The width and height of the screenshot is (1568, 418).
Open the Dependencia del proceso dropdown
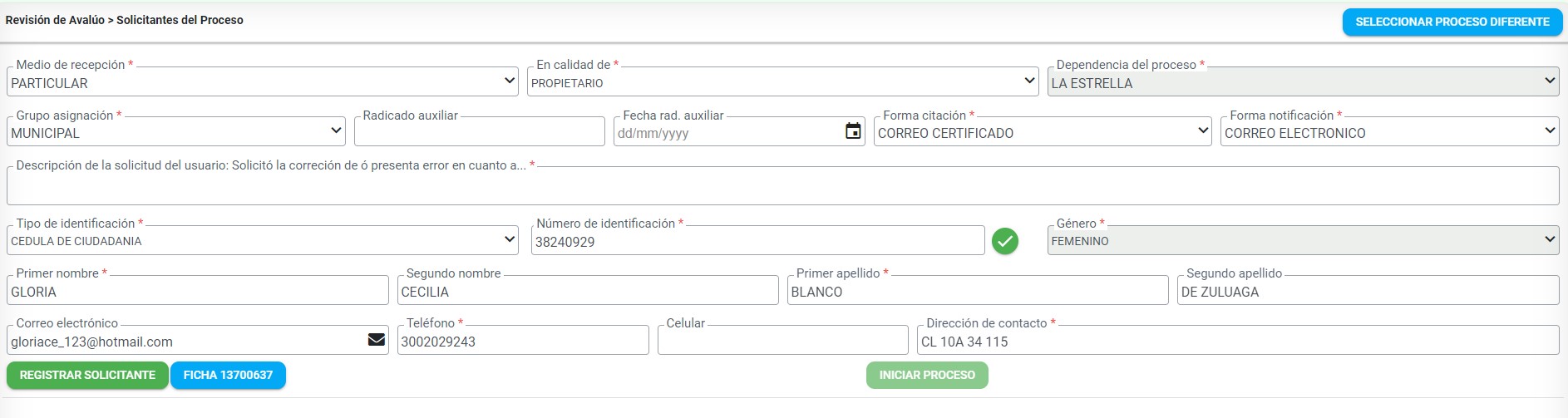pos(1302,82)
